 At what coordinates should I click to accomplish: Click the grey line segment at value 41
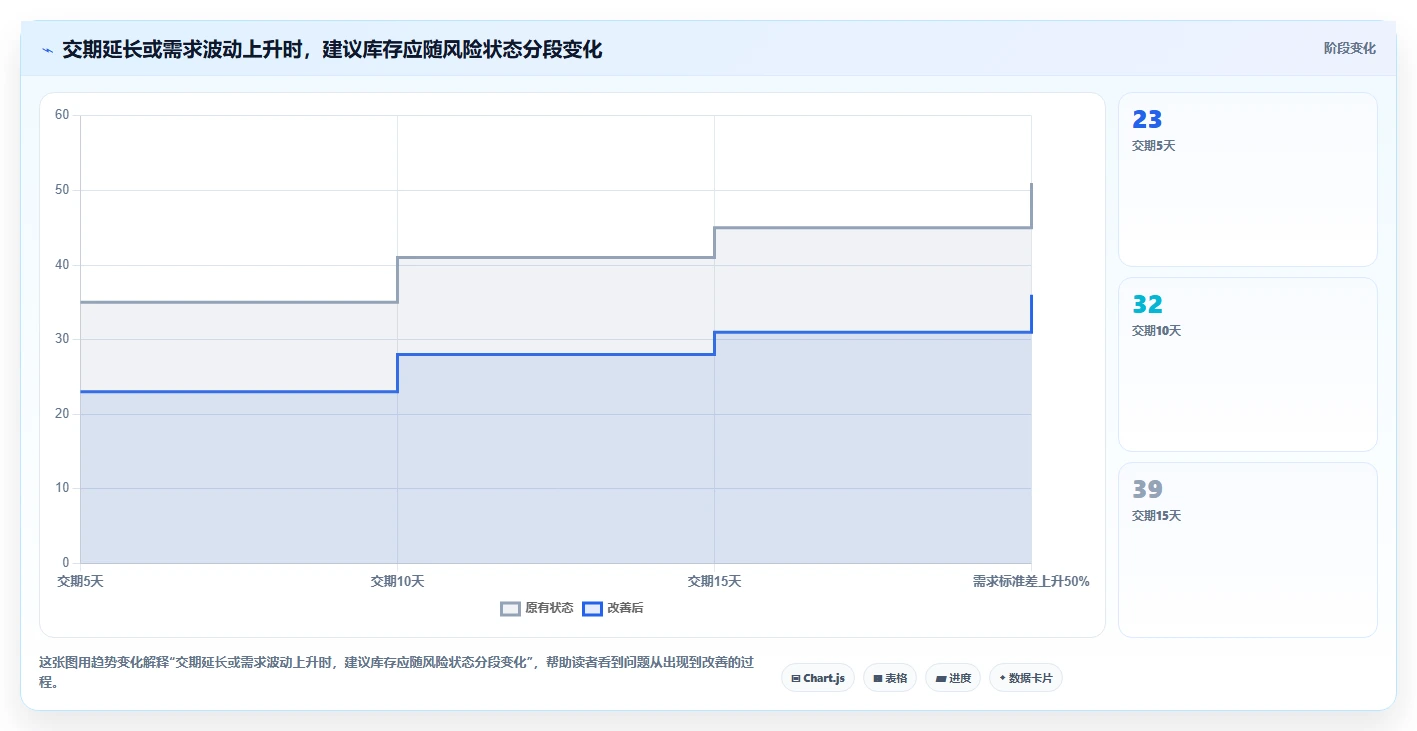[555, 257]
